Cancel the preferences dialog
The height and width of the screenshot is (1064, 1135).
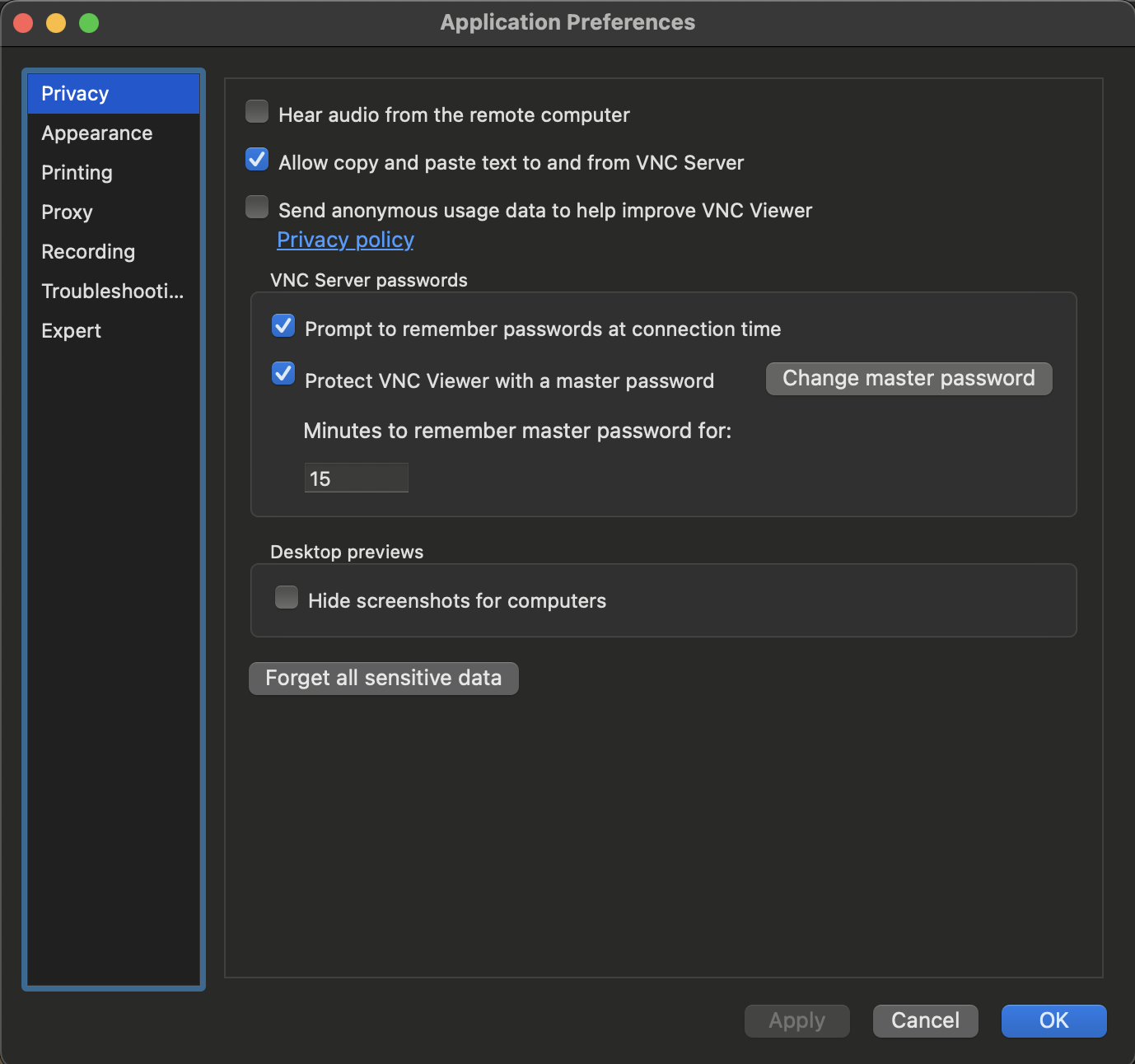926,1021
